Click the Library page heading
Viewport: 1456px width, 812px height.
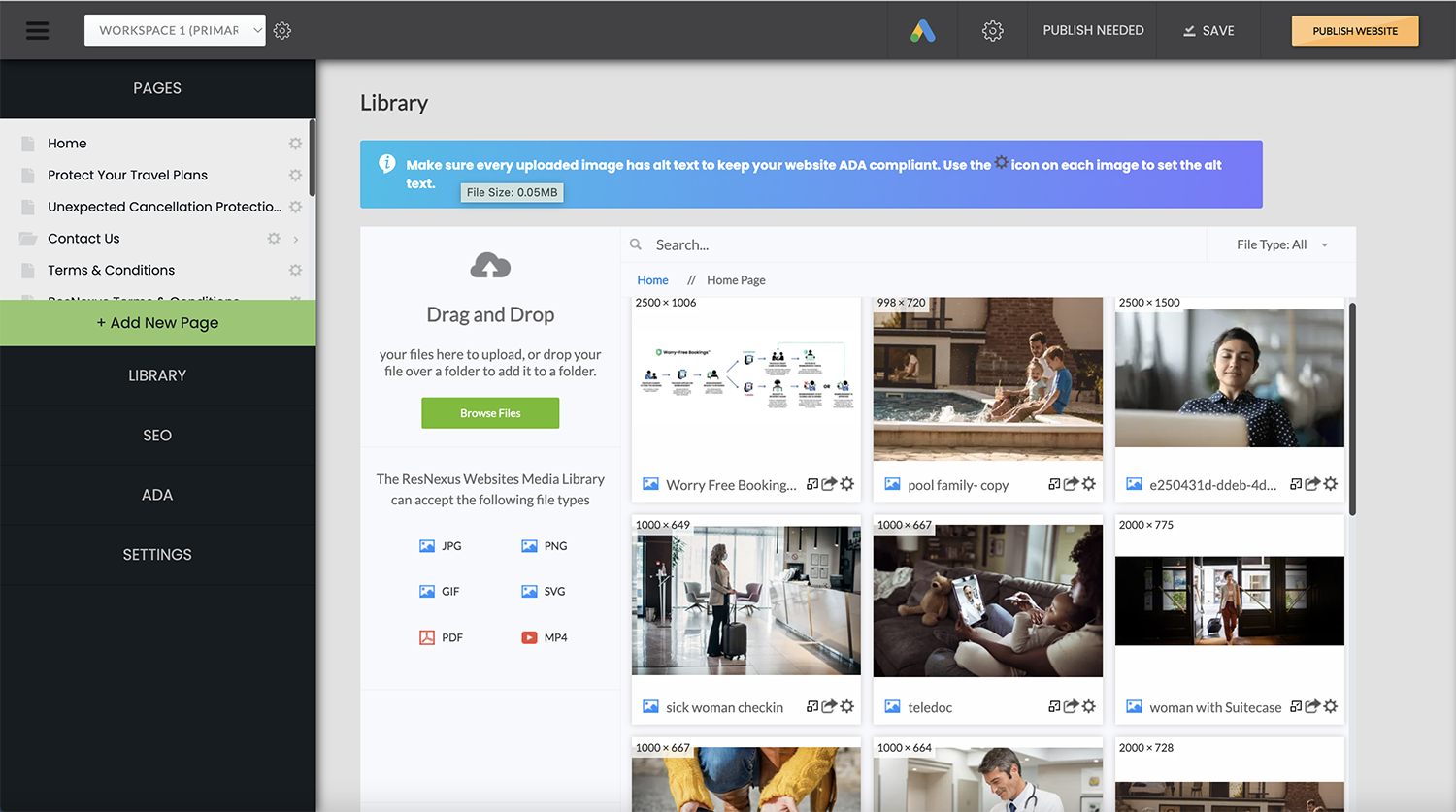[394, 103]
